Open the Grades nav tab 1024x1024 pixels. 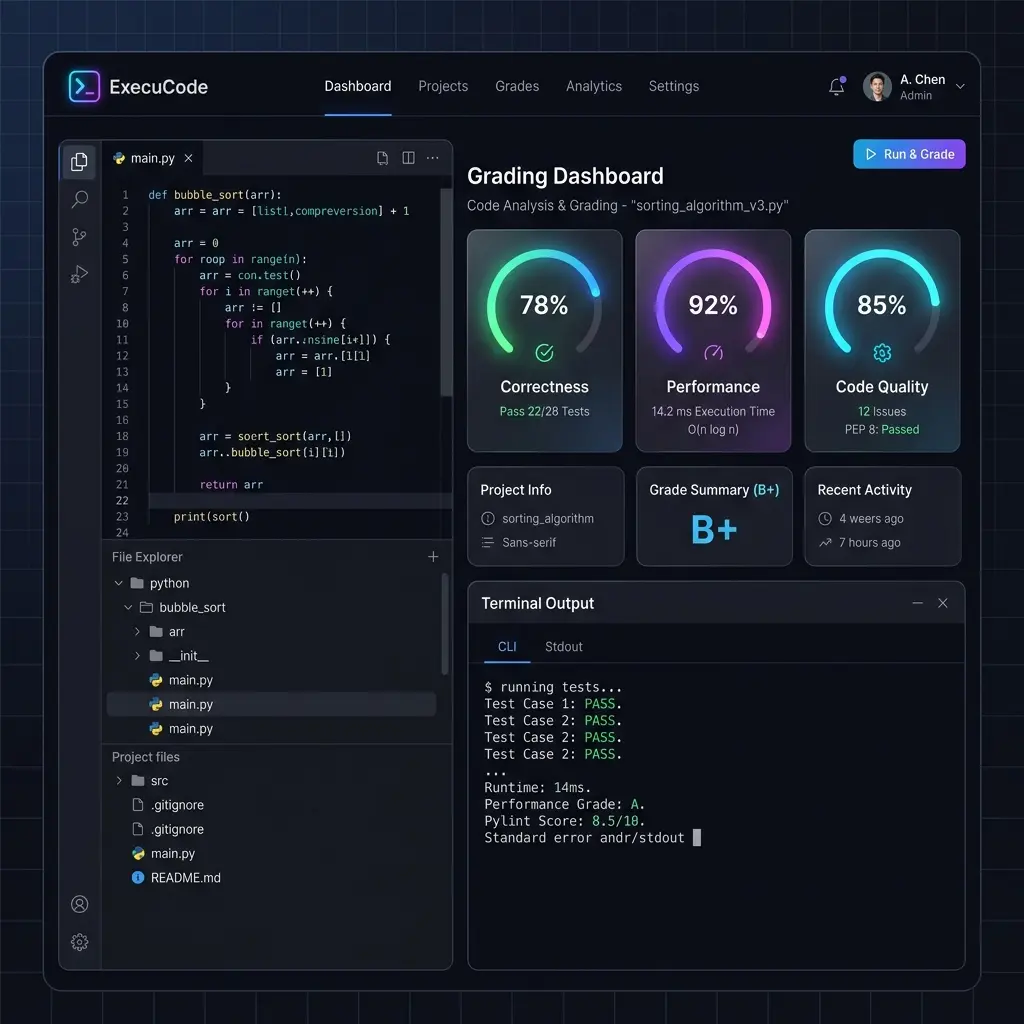click(x=517, y=86)
